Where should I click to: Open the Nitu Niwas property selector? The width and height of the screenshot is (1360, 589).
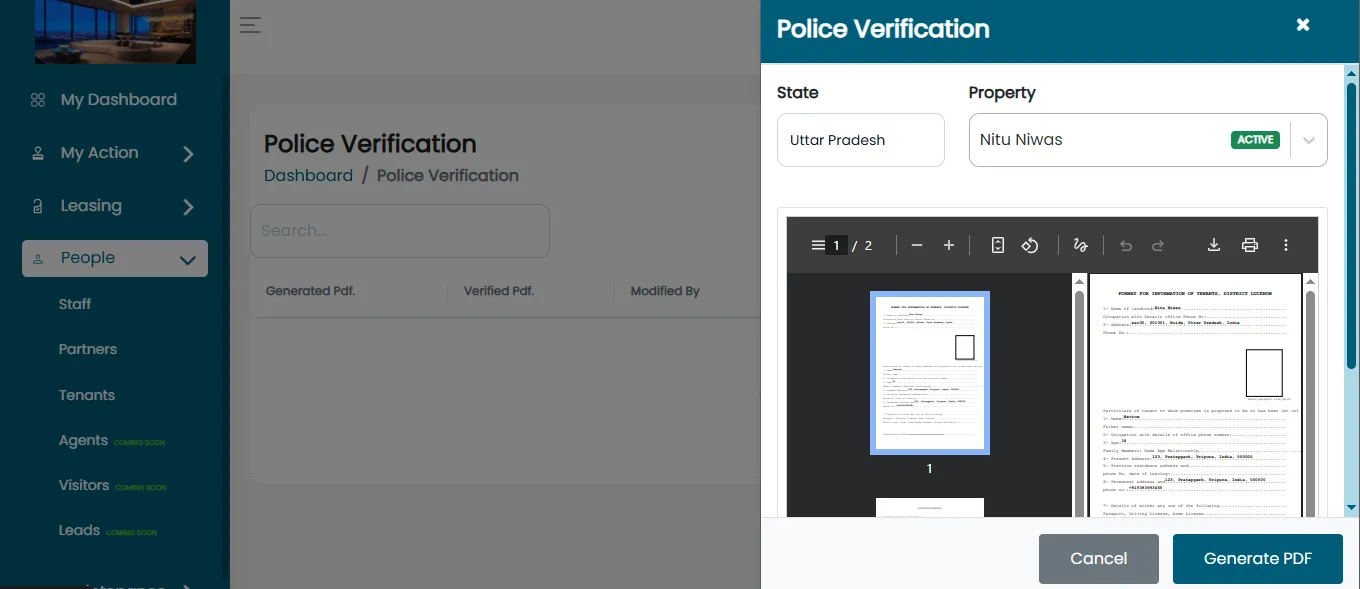(x=1148, y=140)
